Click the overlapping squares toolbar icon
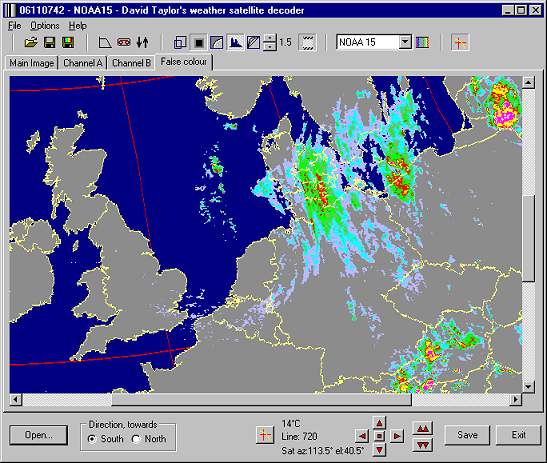 (x=180, y=43)
